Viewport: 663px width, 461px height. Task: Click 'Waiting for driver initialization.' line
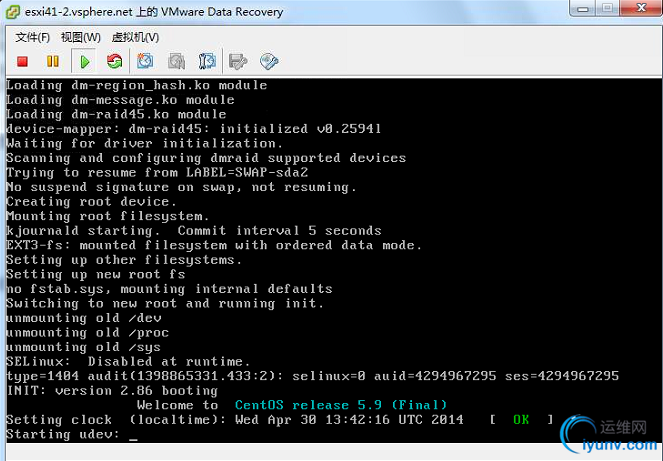(144, 143)
